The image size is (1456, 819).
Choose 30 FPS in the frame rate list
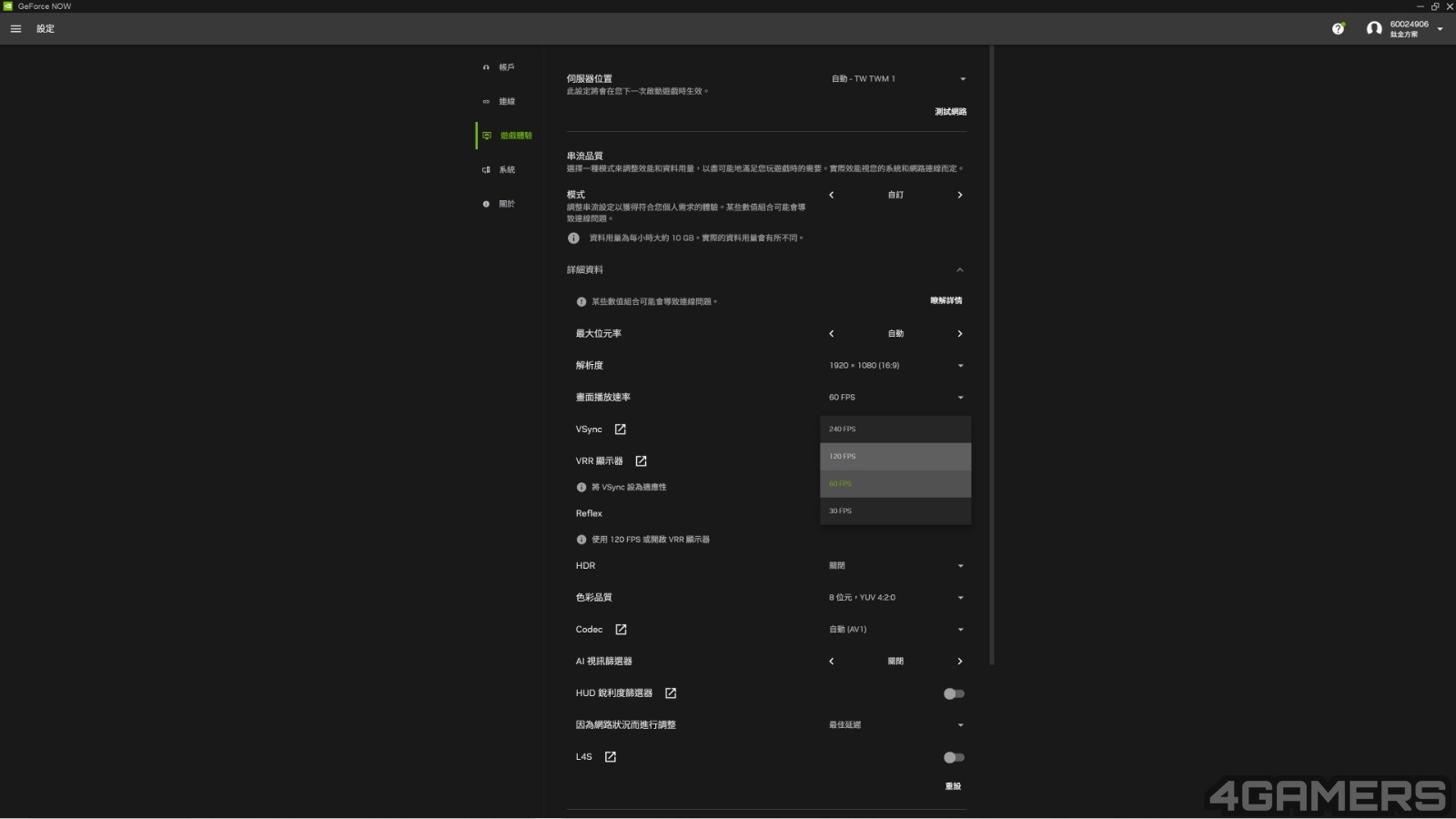895,511
